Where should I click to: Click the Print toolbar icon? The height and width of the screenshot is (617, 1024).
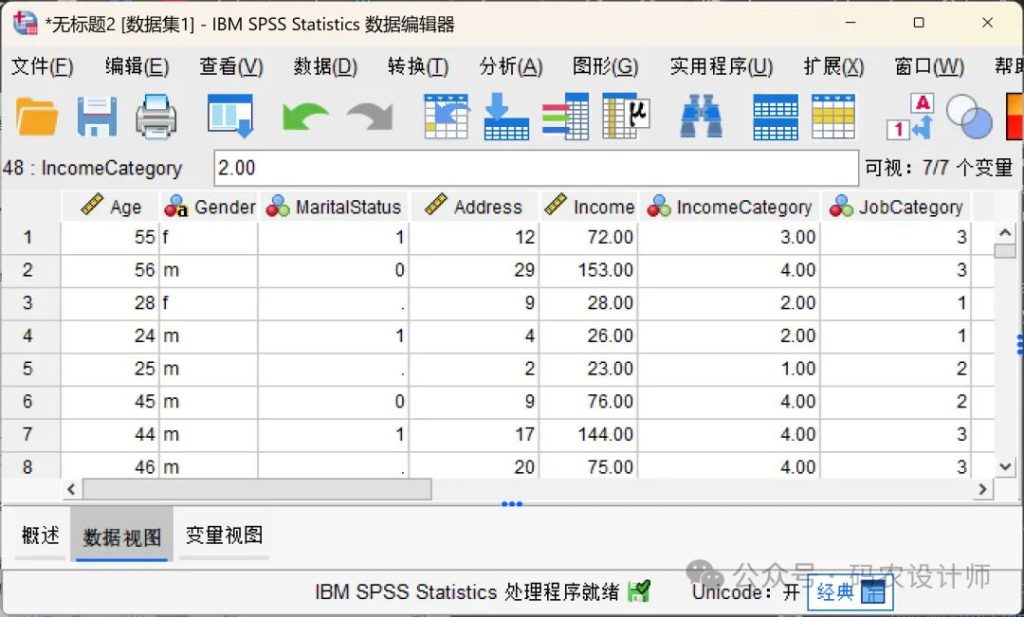tap(156, 116)
